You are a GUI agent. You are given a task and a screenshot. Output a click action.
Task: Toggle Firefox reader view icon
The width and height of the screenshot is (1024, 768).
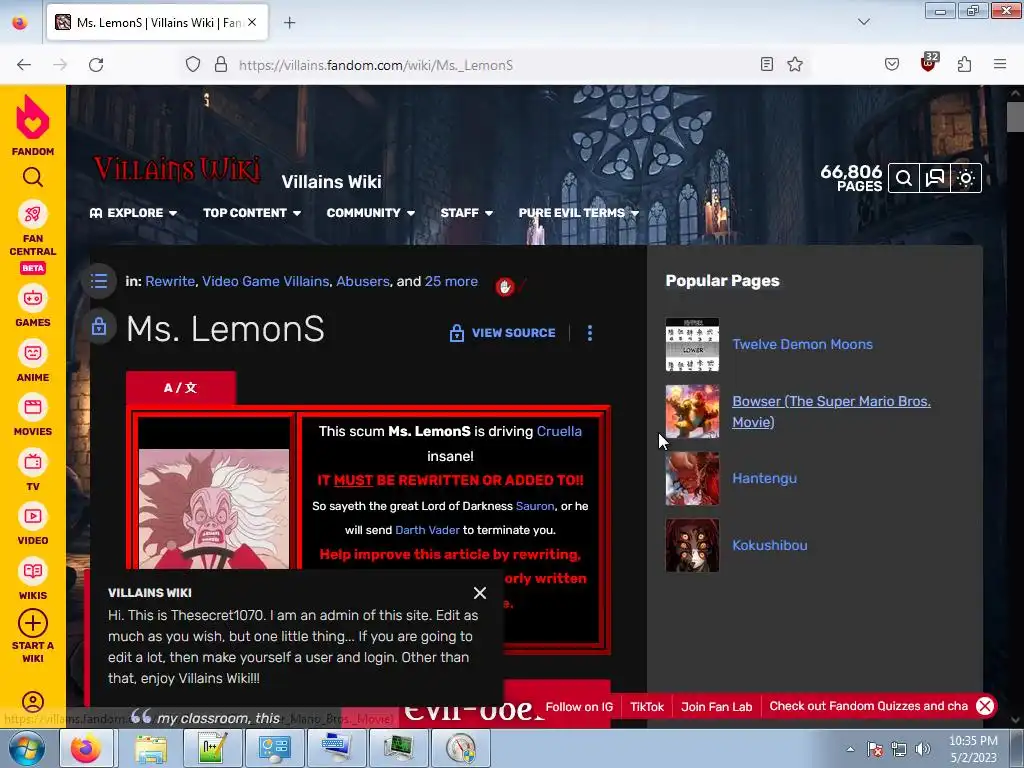(767, 65)
